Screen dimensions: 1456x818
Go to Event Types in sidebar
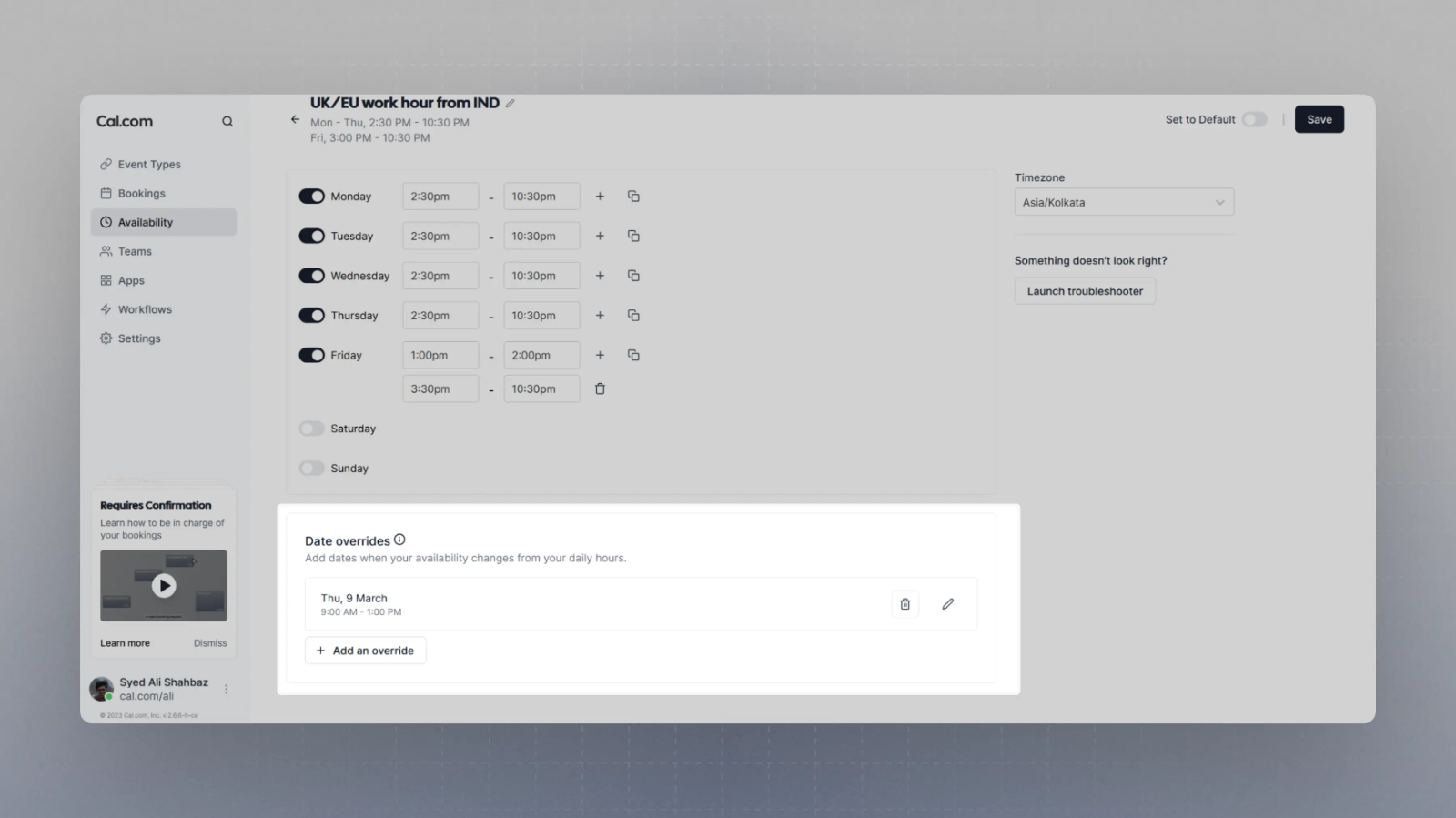coord(149,165)
